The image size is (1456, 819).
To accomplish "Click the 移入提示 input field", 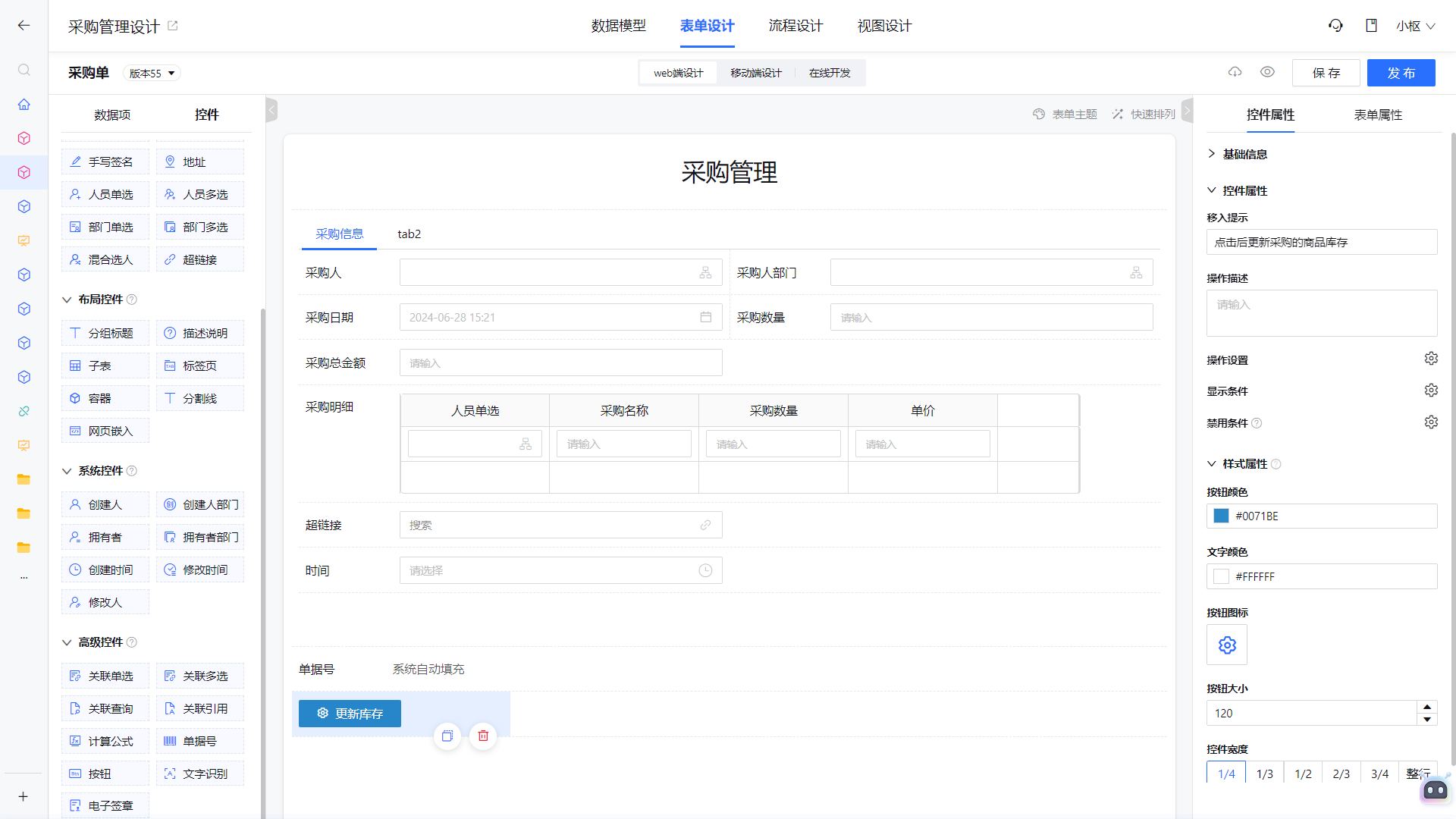I will (1322, 242).
